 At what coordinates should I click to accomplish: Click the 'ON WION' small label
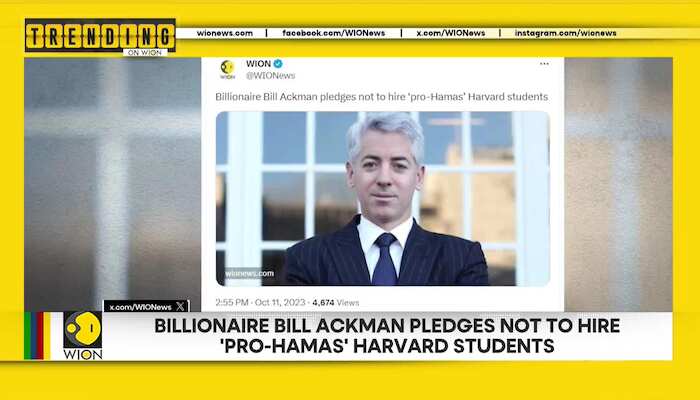(x=145, y=53)
